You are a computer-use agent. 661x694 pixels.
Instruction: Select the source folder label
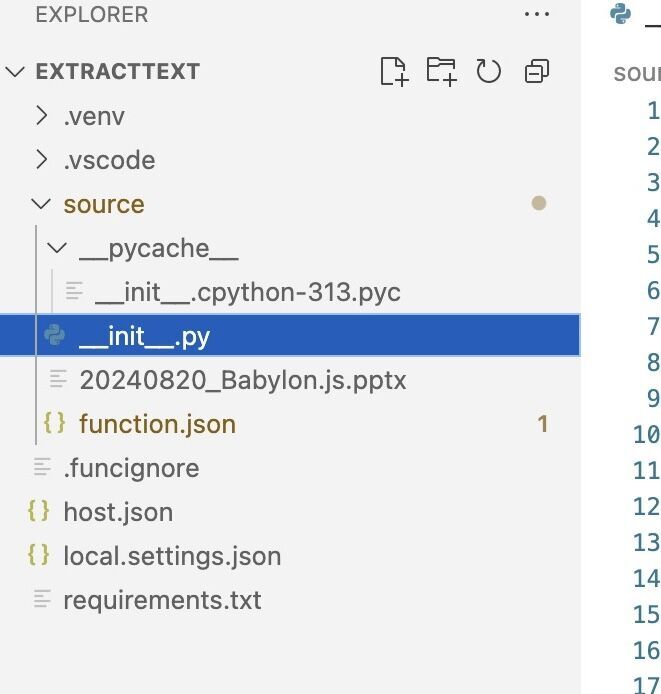[104, 205]
